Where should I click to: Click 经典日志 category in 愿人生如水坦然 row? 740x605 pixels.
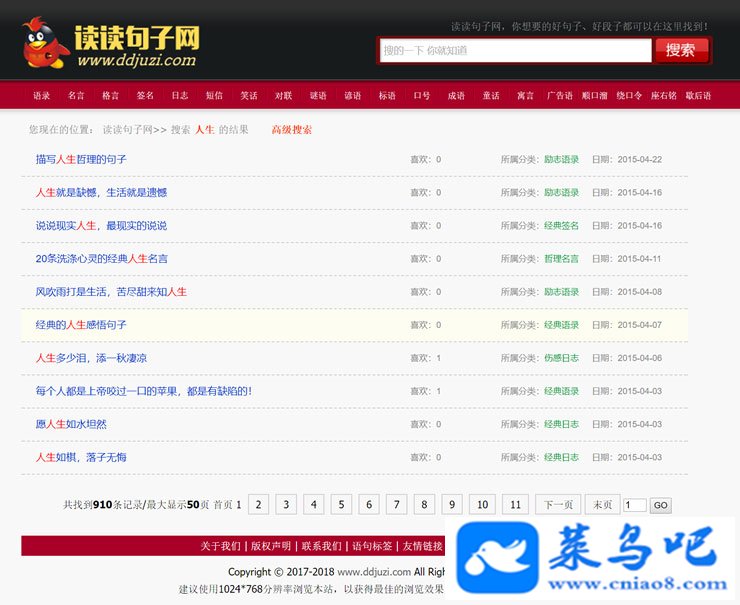[x=562, y=424]
